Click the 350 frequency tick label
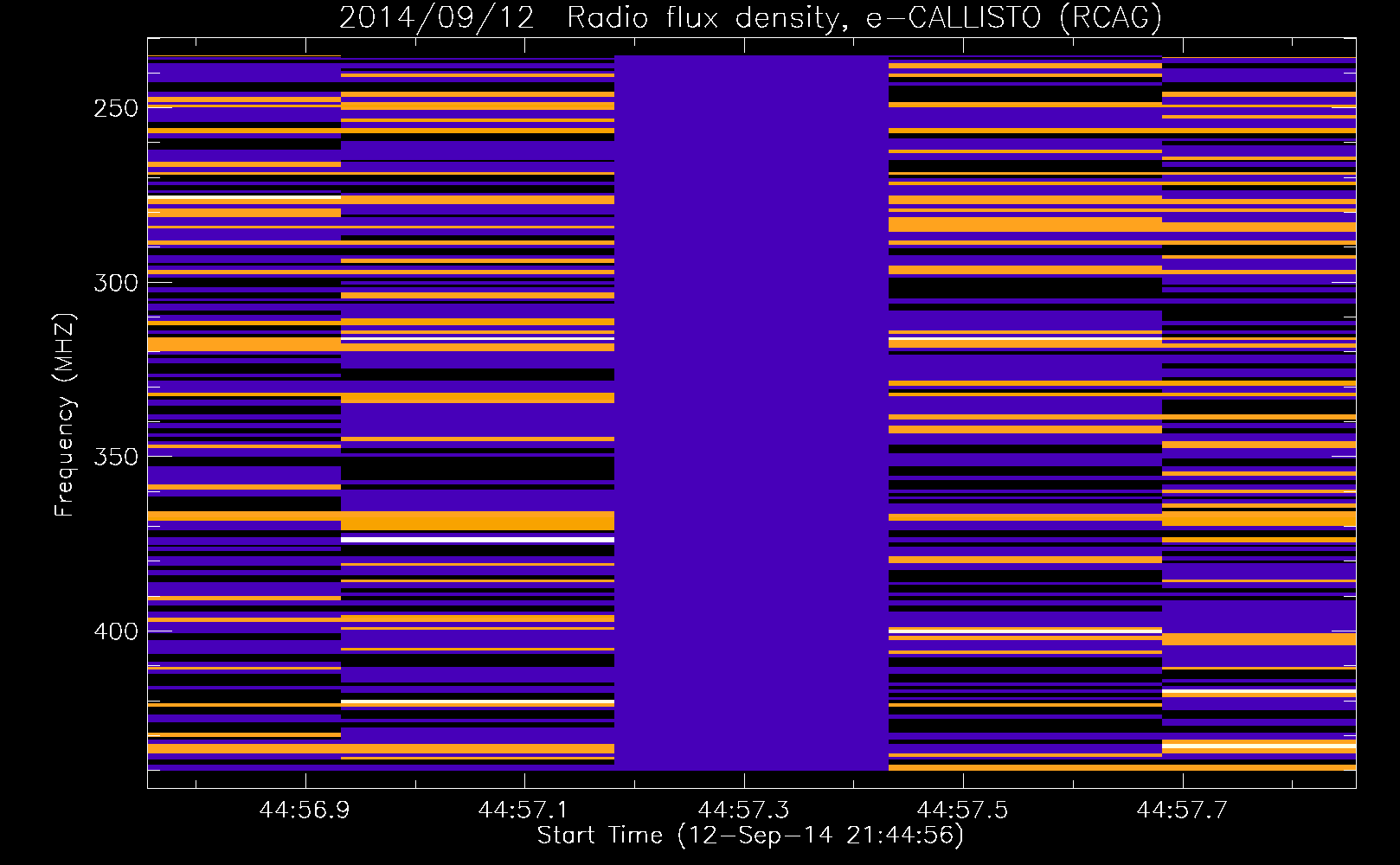 [x=116, y=457]
